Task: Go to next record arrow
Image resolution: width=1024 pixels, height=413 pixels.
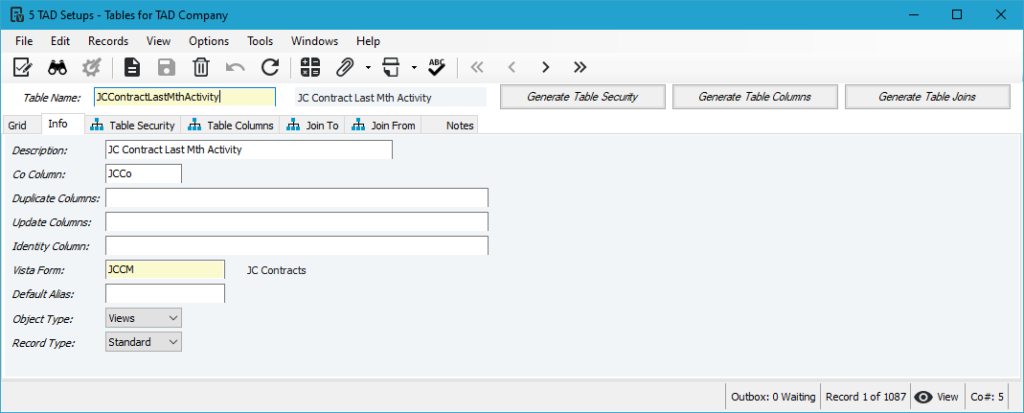Action: (545, 67)
